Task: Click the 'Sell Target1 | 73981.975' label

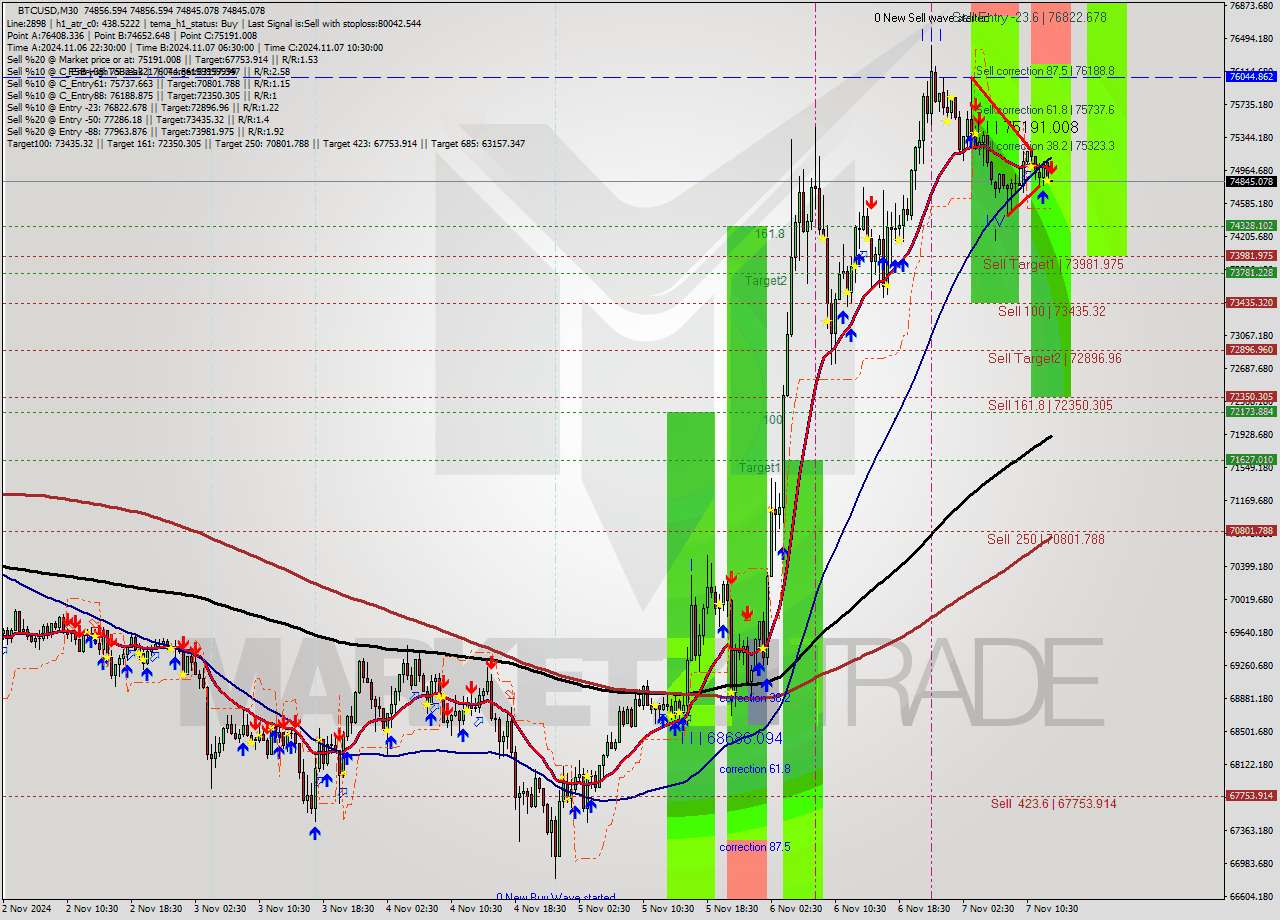Action: [x=1053, y=264]
